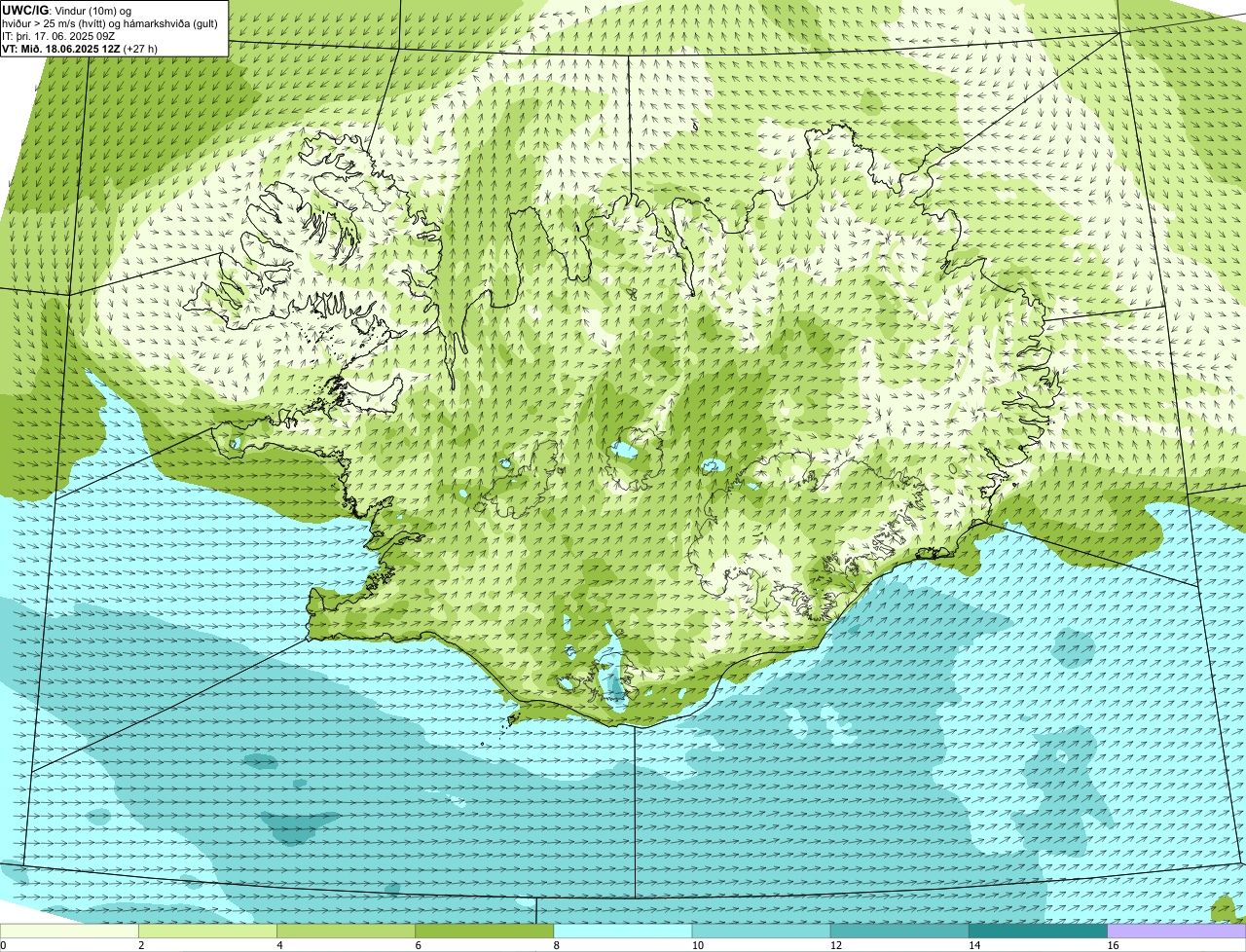This screenshot has height=952, width=1246.
Task: Click the legend label '2'
Action: point(141,945)
